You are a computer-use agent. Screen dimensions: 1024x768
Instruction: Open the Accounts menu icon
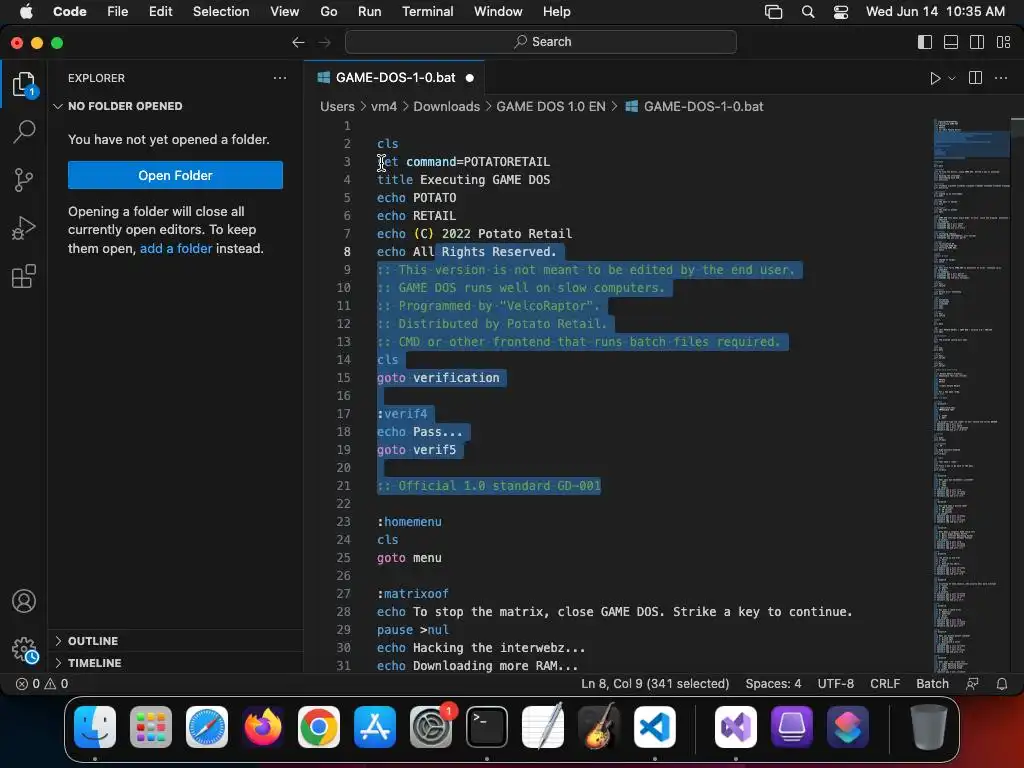point(24,601)
